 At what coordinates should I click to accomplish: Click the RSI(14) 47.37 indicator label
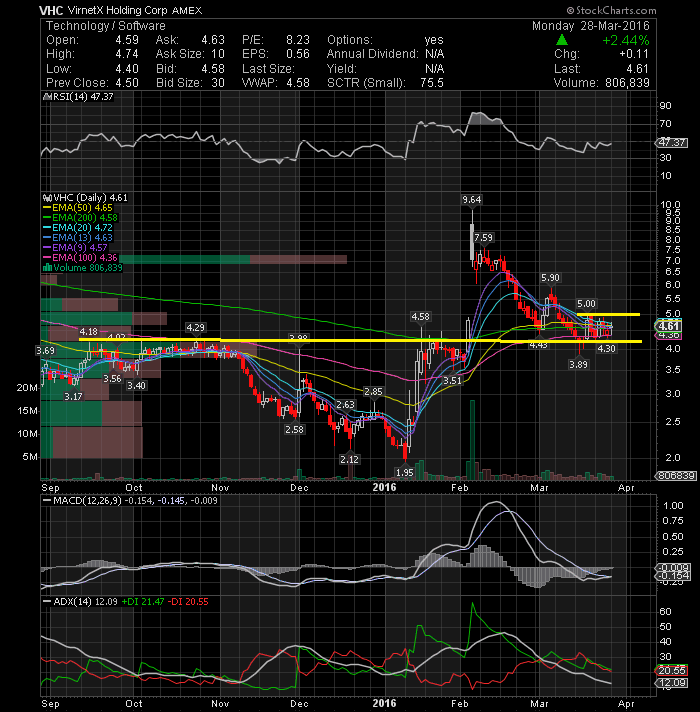[79, 97]
